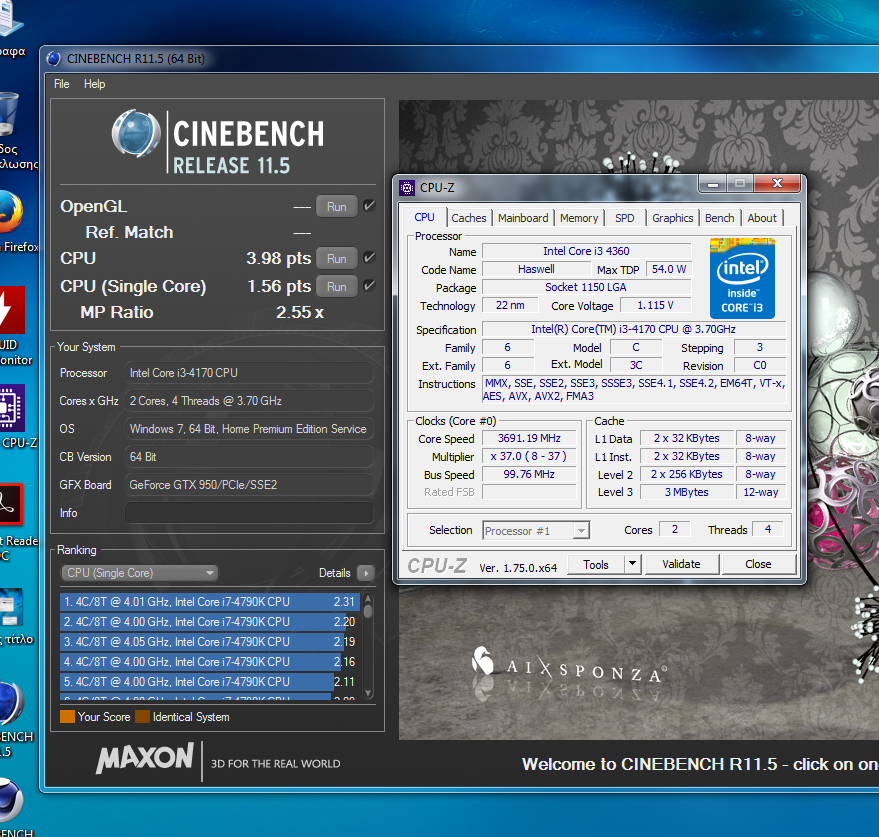Select ranking row 3 at 4.05 GHz
Viewport: 879px width, 837px height.
pos(209,641)
